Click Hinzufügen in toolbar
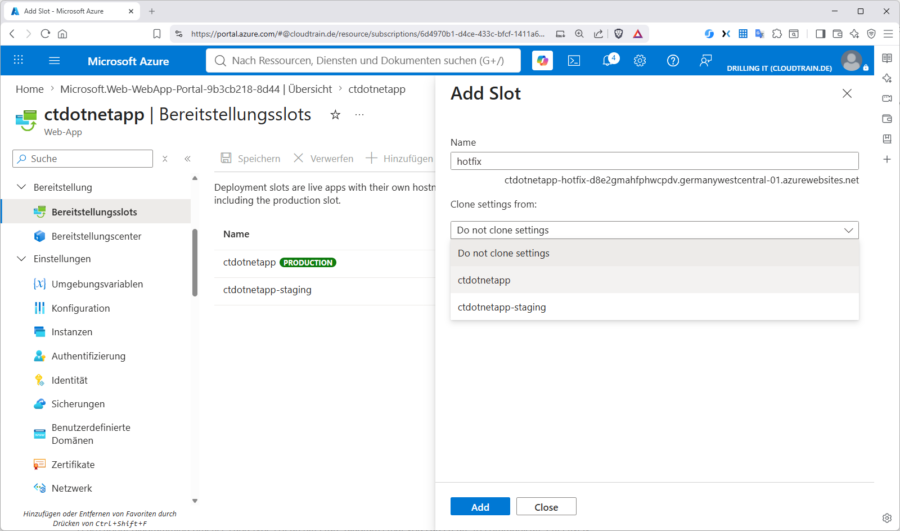 coord(400,158)
